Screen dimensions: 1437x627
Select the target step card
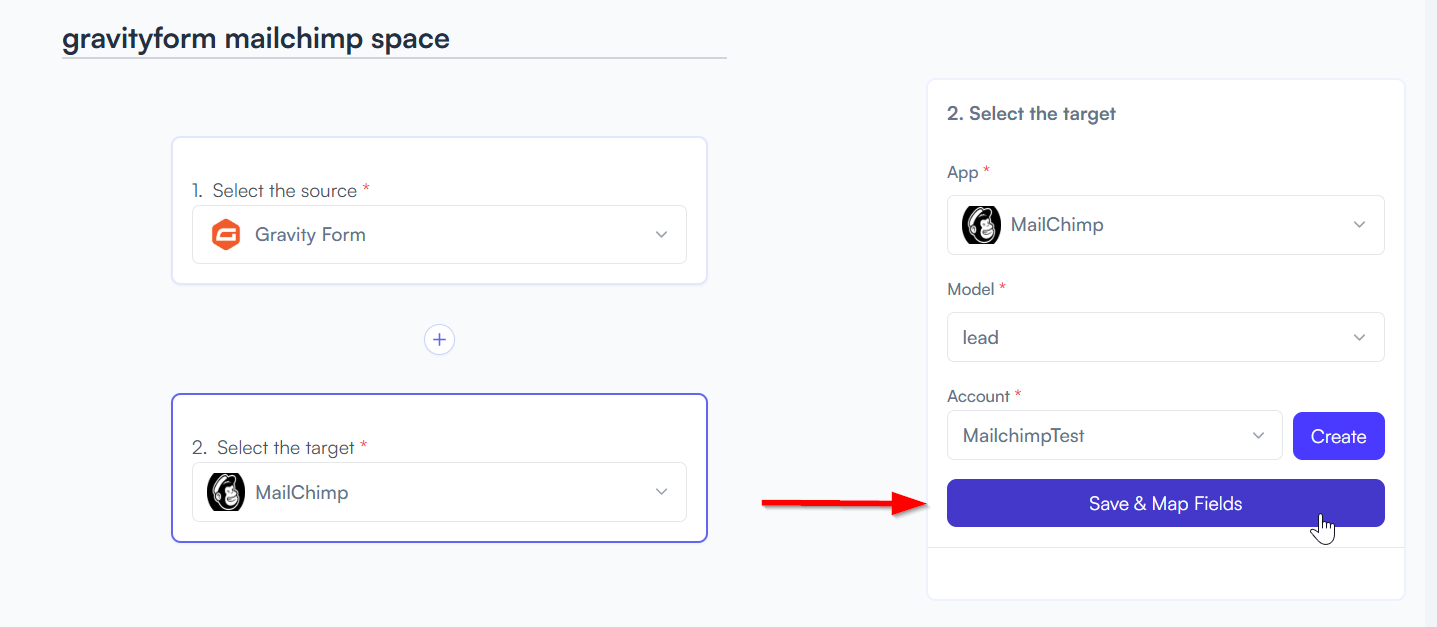pyautogui.click(x=439, y=468)
